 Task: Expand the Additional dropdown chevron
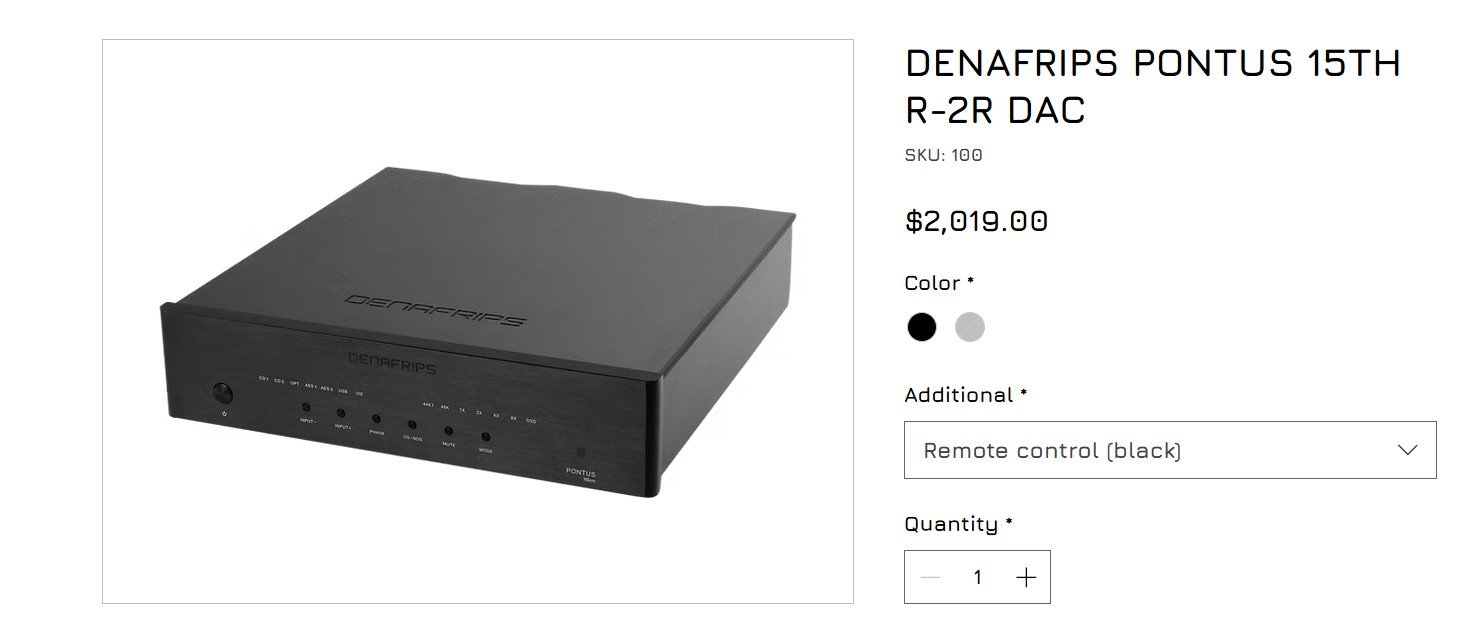[x=1407, y=450]
